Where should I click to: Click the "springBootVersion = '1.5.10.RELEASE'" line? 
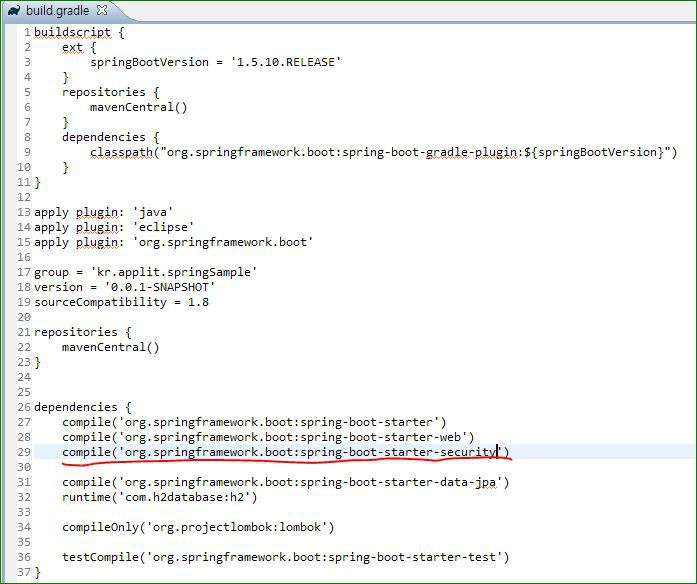click(x=216, y=62)
